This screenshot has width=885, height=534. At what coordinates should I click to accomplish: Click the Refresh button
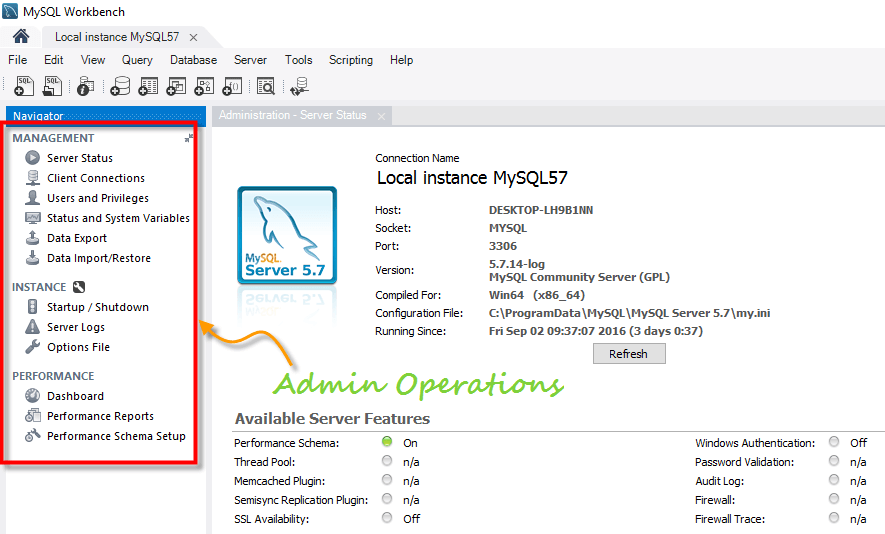click(629, 354)
